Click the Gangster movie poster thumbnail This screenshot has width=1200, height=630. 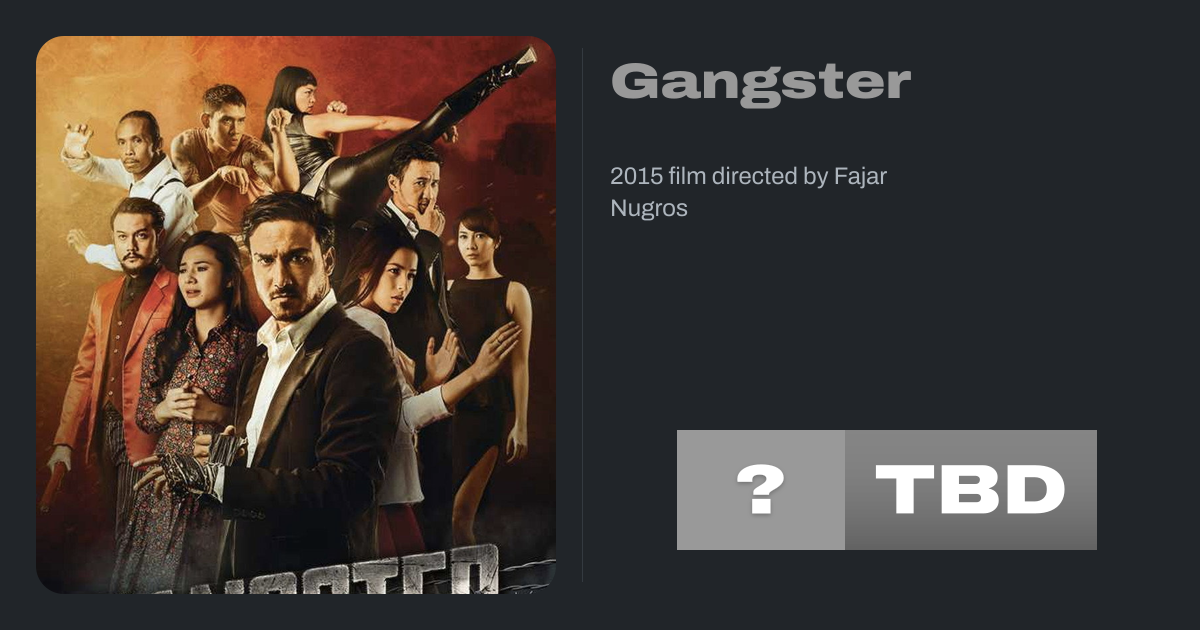pos(296,315)
